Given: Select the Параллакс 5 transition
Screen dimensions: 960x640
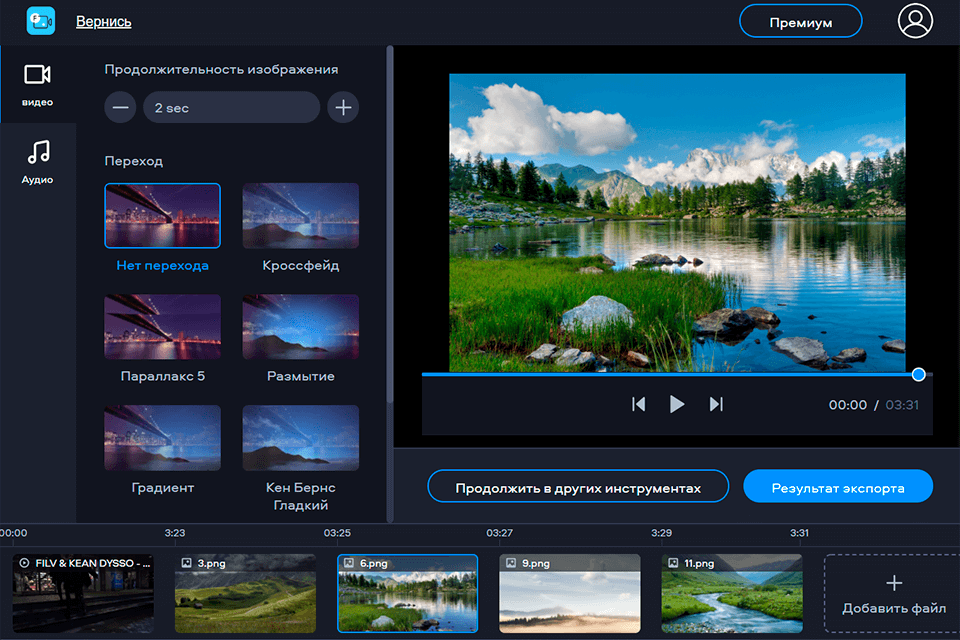Looking at the screenshot, I should pyautogui.click(x=162, y=326).
